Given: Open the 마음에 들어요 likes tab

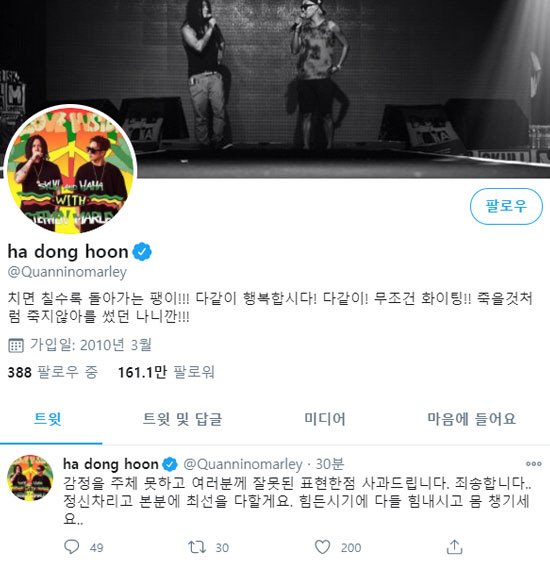Looking at the screenshot, I should point(471,419).
